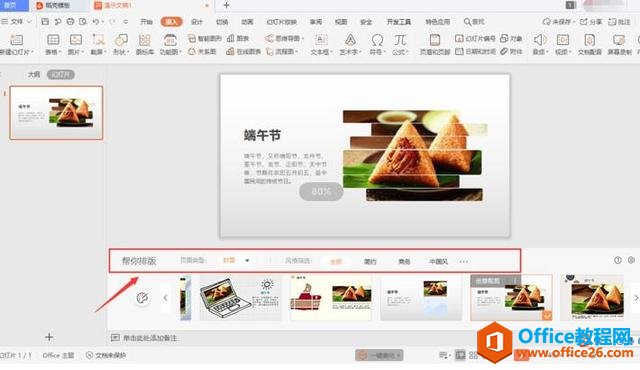640x370 pixels.
Task: Insert Smart Graphic from ribbon
Action: (x=204, y=38)
